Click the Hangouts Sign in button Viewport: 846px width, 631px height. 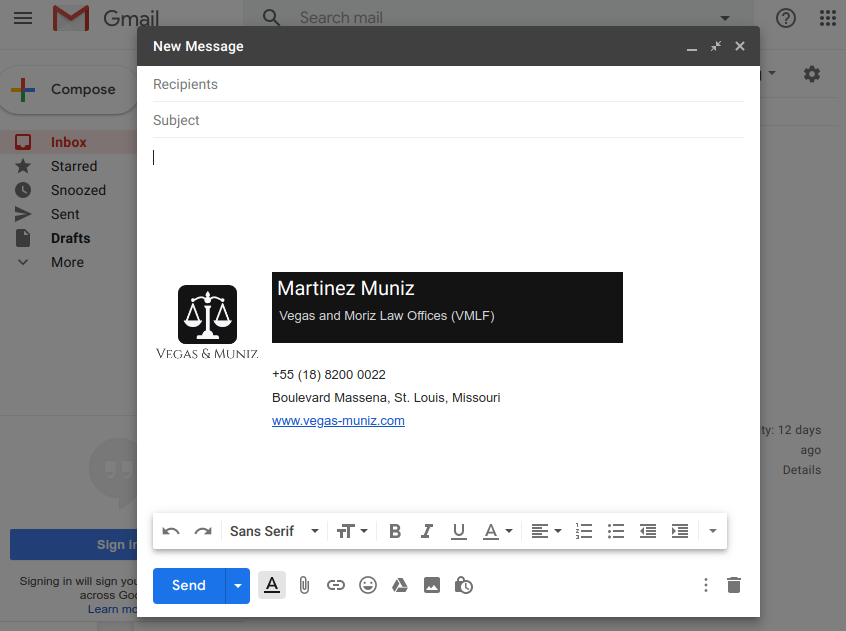[x=73, y=545]
